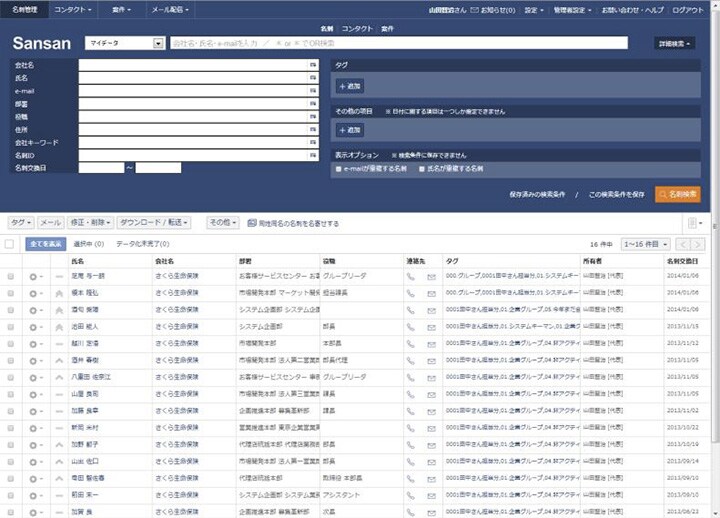Click phone icon in the 部長代理 row
The width and height of the screenshot is (720, 518).
tap(411, 361)
